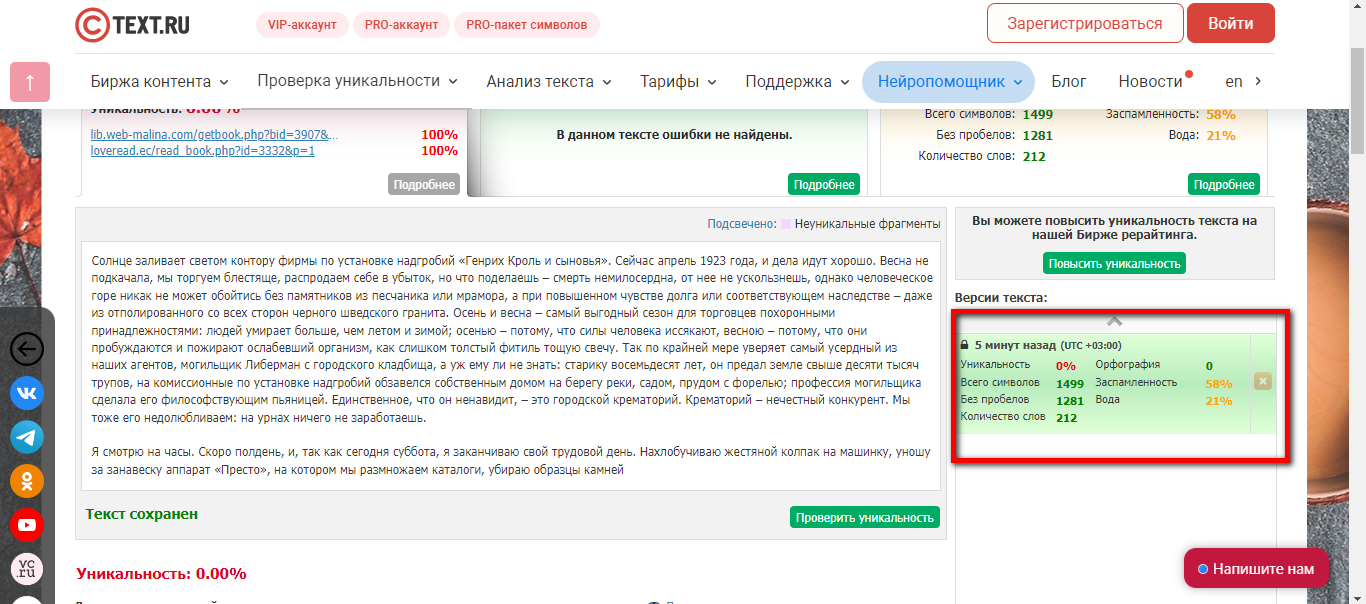Click the Неуникальные фрагменты highlight legend swatch
This screenshot has height=604, width=1366.
(x=787, y=224)
